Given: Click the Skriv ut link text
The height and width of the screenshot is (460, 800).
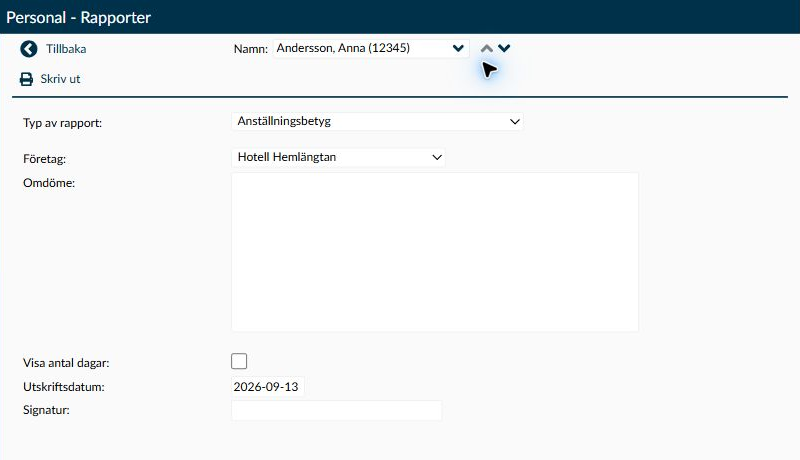Looking at the screenshot, I should pos(60,79).
